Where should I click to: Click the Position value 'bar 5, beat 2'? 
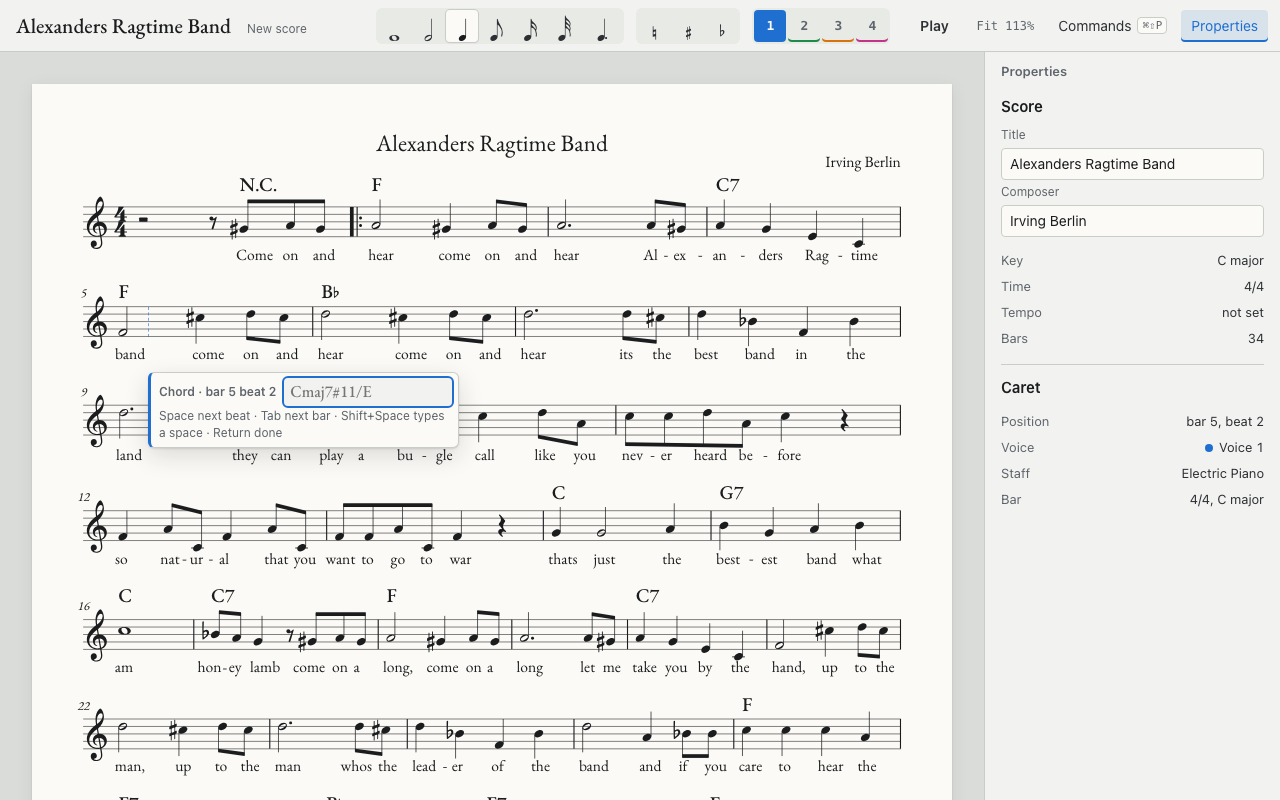point(1225,422)
